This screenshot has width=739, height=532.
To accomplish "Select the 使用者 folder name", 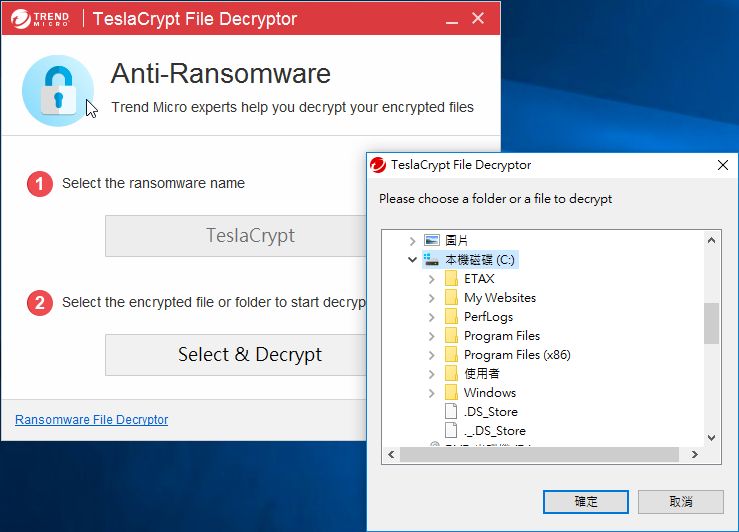I will point(481,374).
